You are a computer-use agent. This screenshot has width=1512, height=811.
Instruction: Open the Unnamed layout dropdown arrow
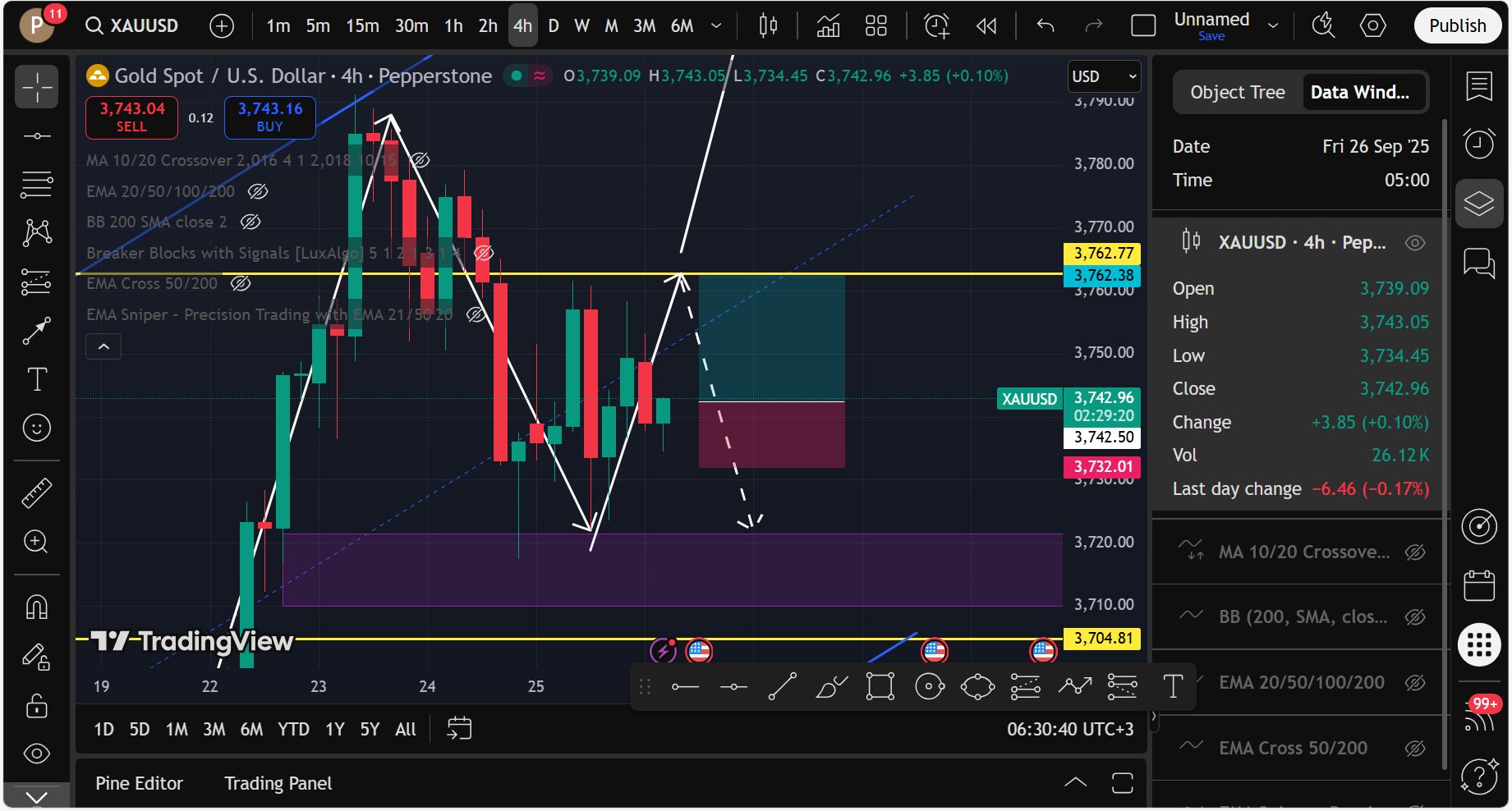pyautogui.click(x=1273, y=26)
